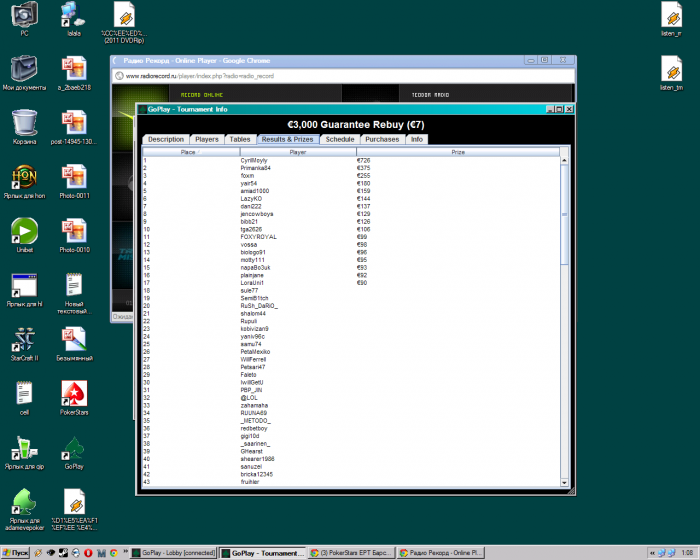The height and width of the screenshot is (560, 700).
Task: Switch to GoPlay Lobby taskbar button
Action: coord(174,553)
